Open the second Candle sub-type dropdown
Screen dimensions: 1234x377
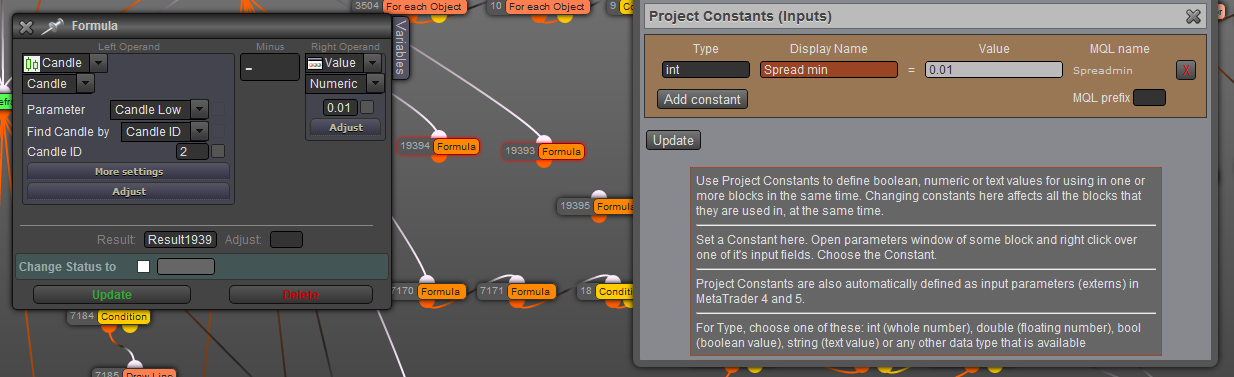coord(85,84)
